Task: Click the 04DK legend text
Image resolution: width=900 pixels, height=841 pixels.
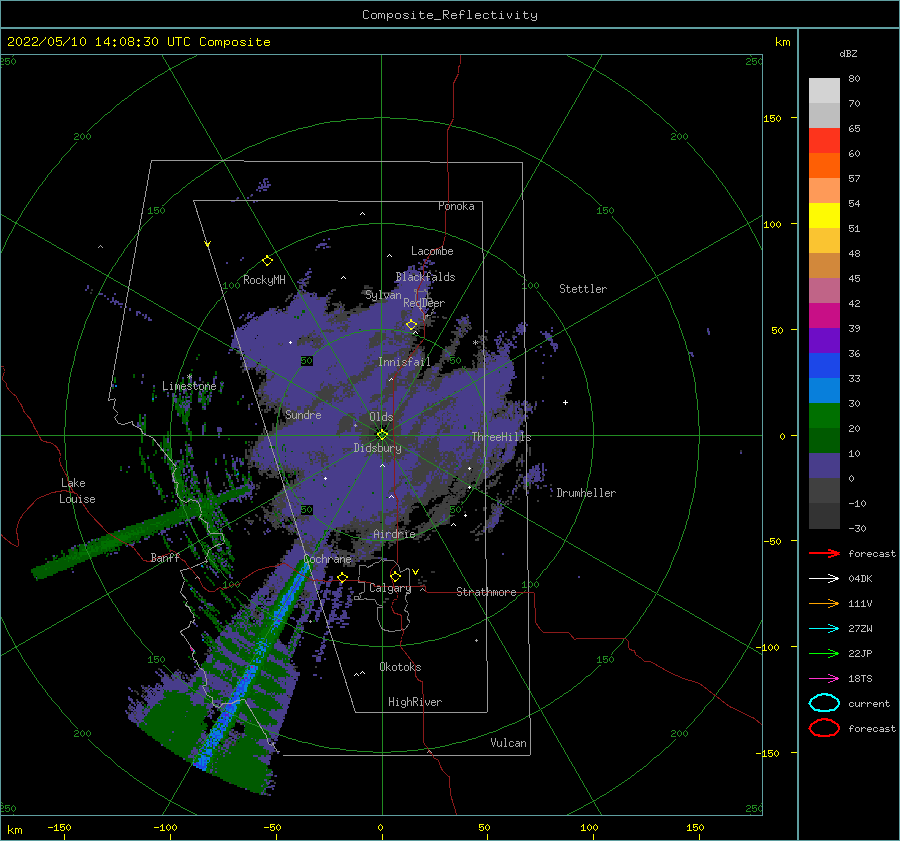Action: pyautogui.click(x=860, y=579)
